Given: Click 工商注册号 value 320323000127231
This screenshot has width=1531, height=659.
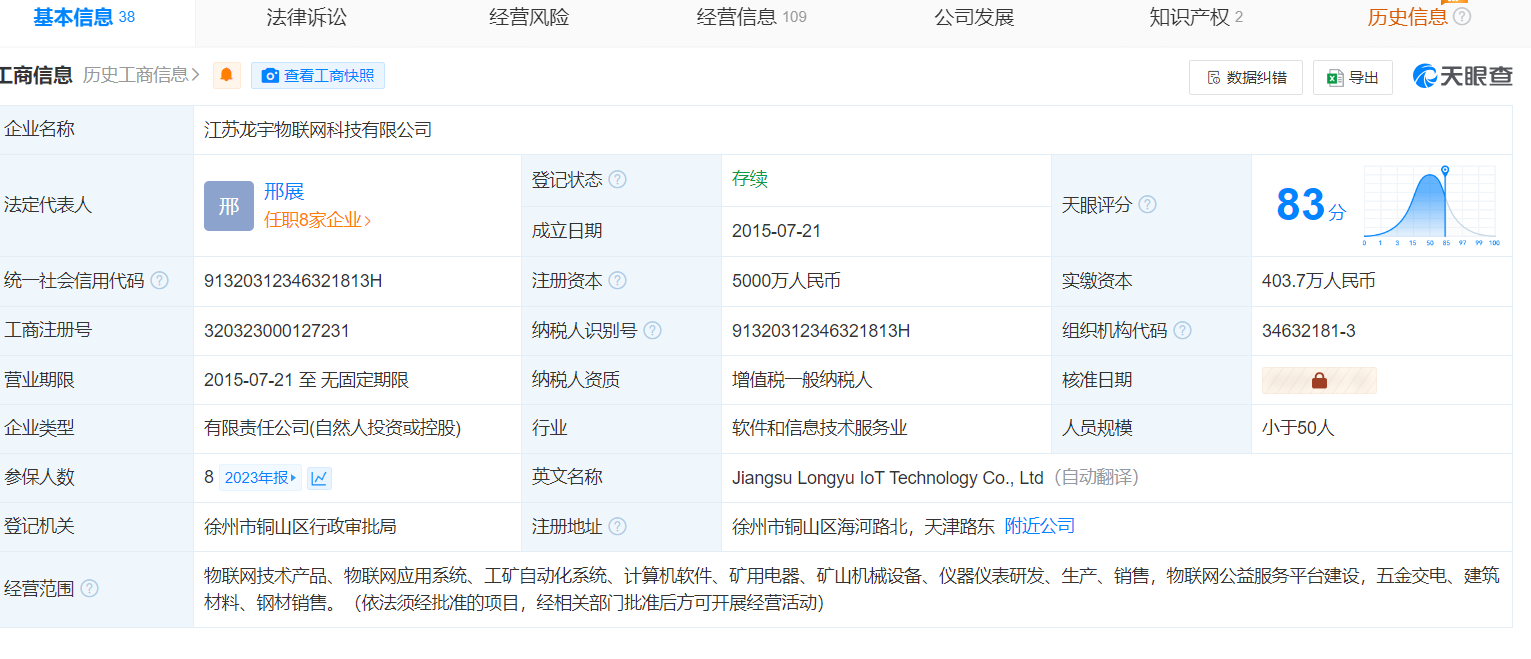Looking at the screenshot, I should 277,331.
